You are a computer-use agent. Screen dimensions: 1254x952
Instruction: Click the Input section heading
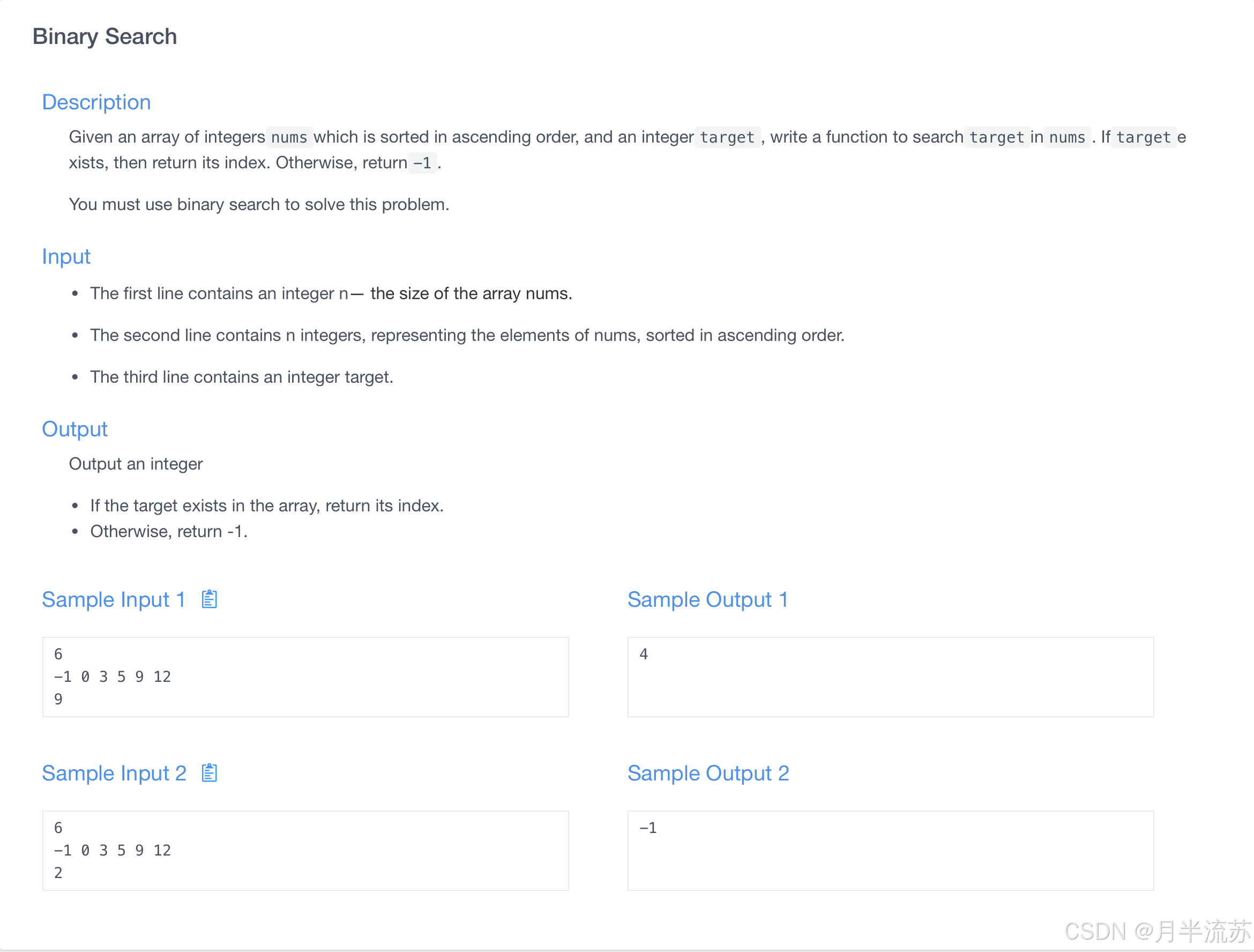tap(66, 257)
